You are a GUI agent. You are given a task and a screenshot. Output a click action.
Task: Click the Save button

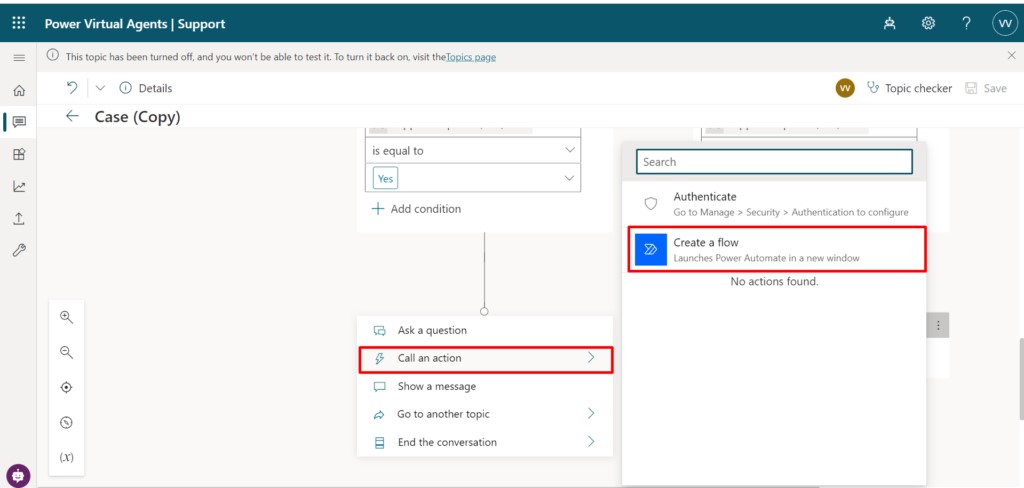pyautogui.click(x=986, y=88)
